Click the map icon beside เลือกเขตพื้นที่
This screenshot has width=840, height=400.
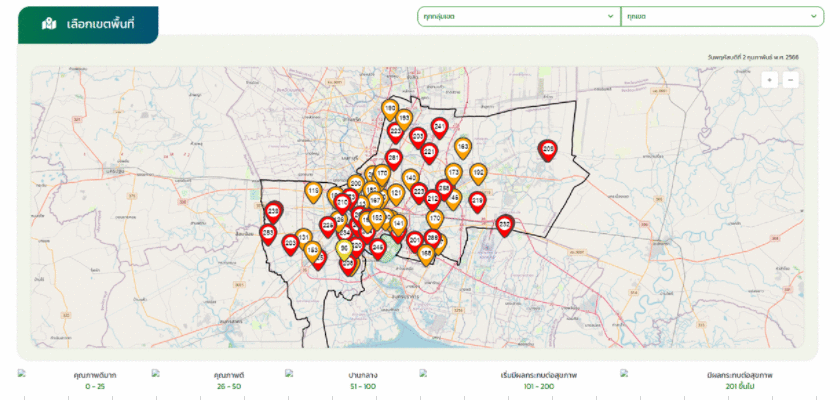point(48,23)
